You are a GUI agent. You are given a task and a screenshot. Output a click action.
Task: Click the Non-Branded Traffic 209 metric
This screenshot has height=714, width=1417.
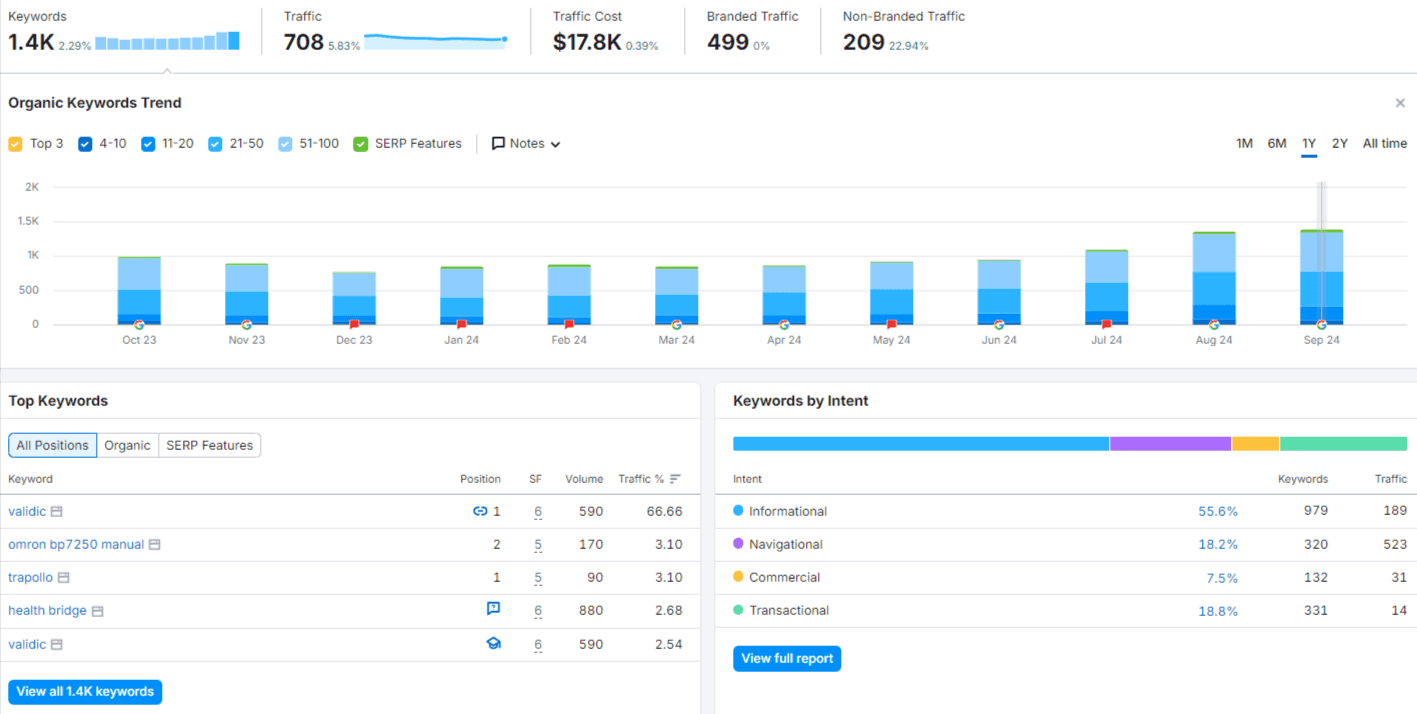[x=864, y=42]
